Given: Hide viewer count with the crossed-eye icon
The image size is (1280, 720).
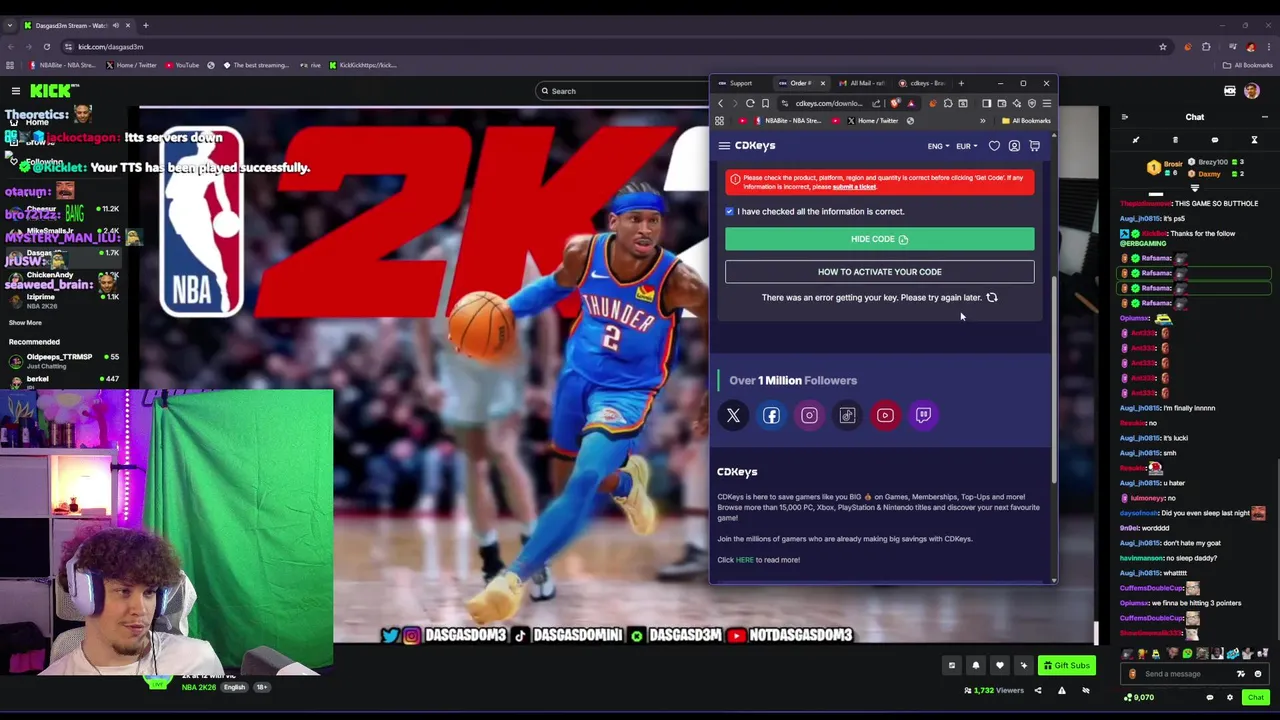Looking at the screenshot, I should pyautogui.click(x=1085, y=690).
